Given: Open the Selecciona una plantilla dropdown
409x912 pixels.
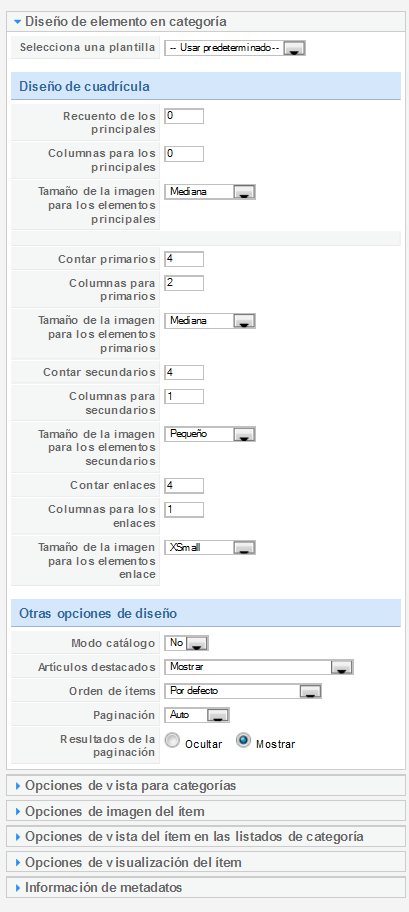Looking at the screenshot, I should click(x=235, y=48).
